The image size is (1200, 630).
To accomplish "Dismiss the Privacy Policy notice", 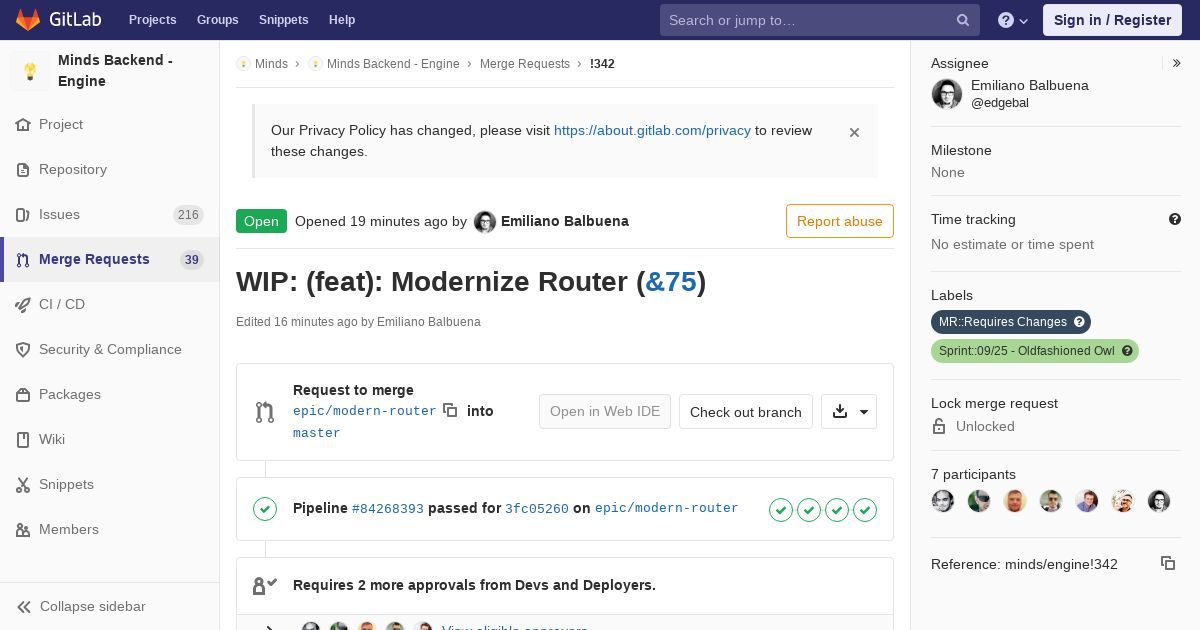I will [854, 132].
